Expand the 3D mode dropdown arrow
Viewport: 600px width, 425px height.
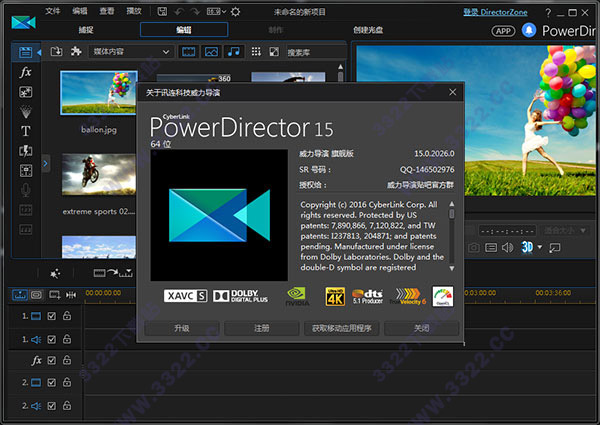pos(541,247)
